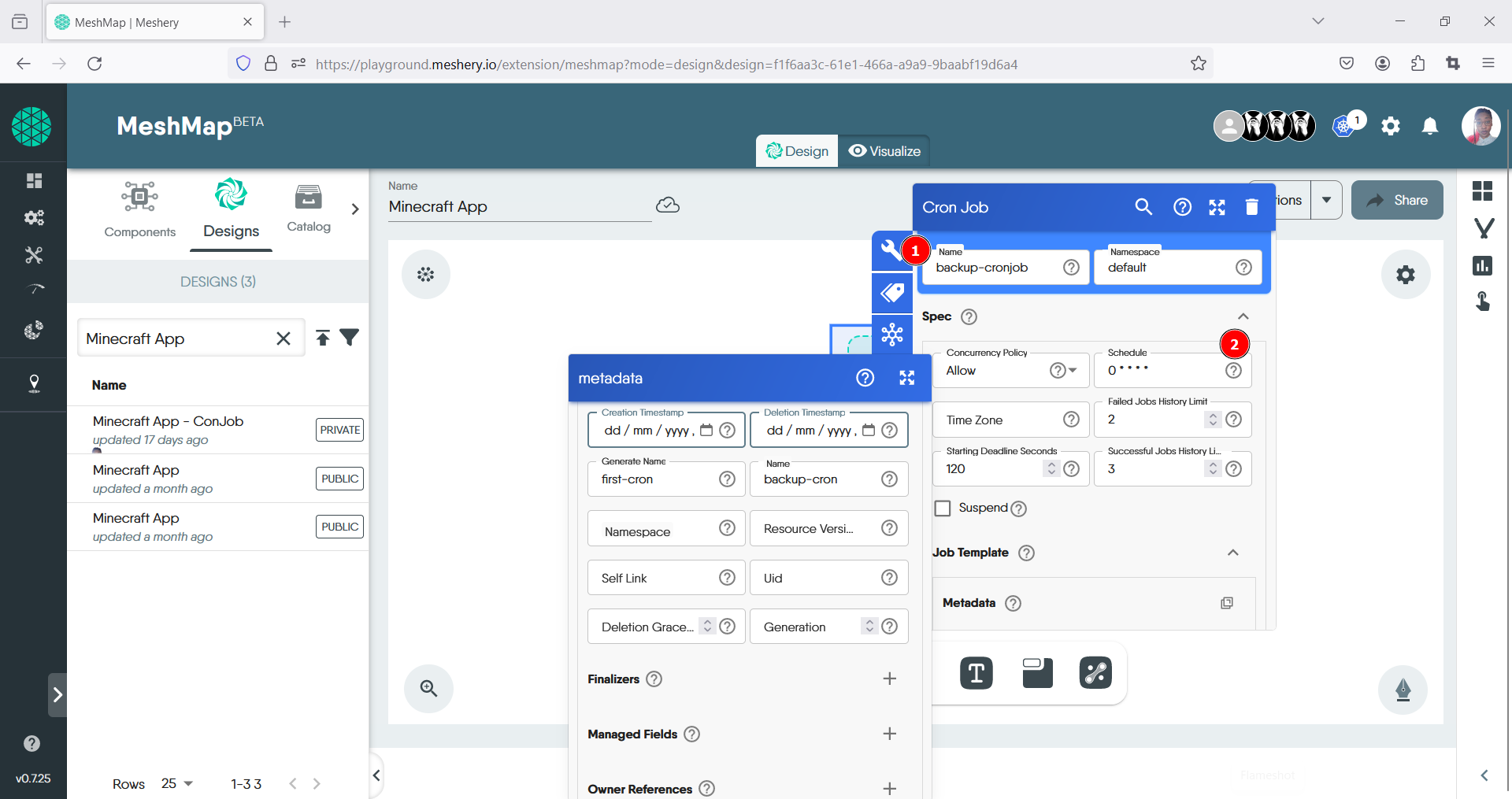Copy the Job Template Metadata
The width and height of the screenshot is (1512, 799).
[x=1226, y=603]
